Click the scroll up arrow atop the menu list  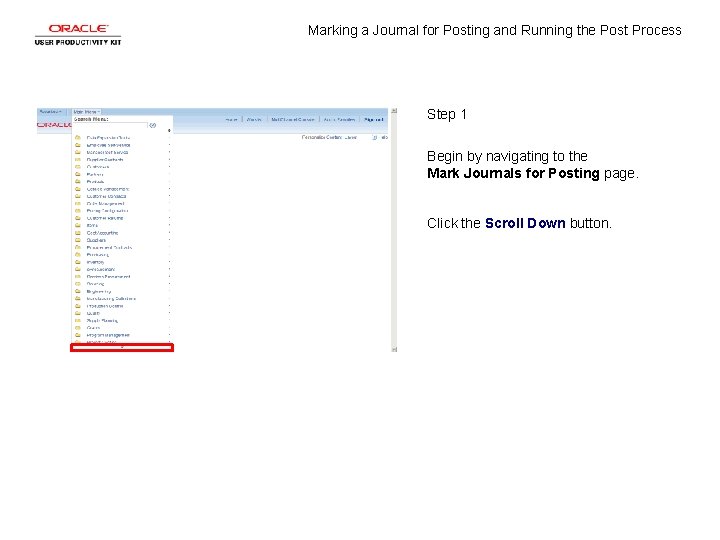(169, 131)
